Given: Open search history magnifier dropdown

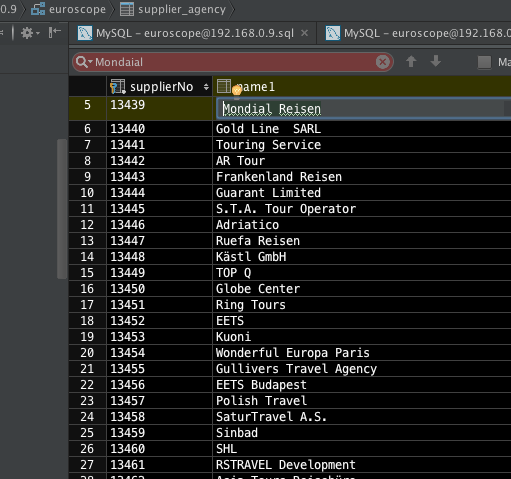Looking at the screenshot, I should tap(84, 62).
